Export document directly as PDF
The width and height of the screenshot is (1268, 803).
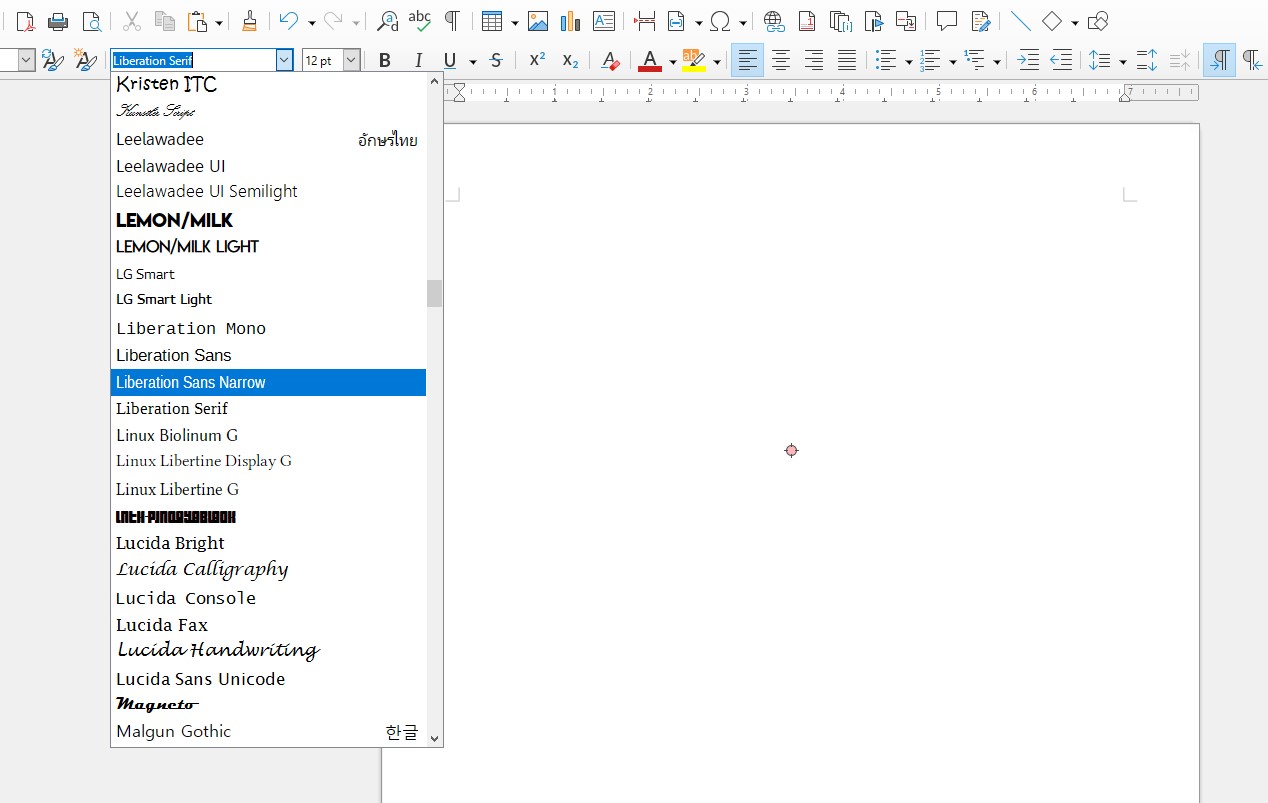[25, 21]
